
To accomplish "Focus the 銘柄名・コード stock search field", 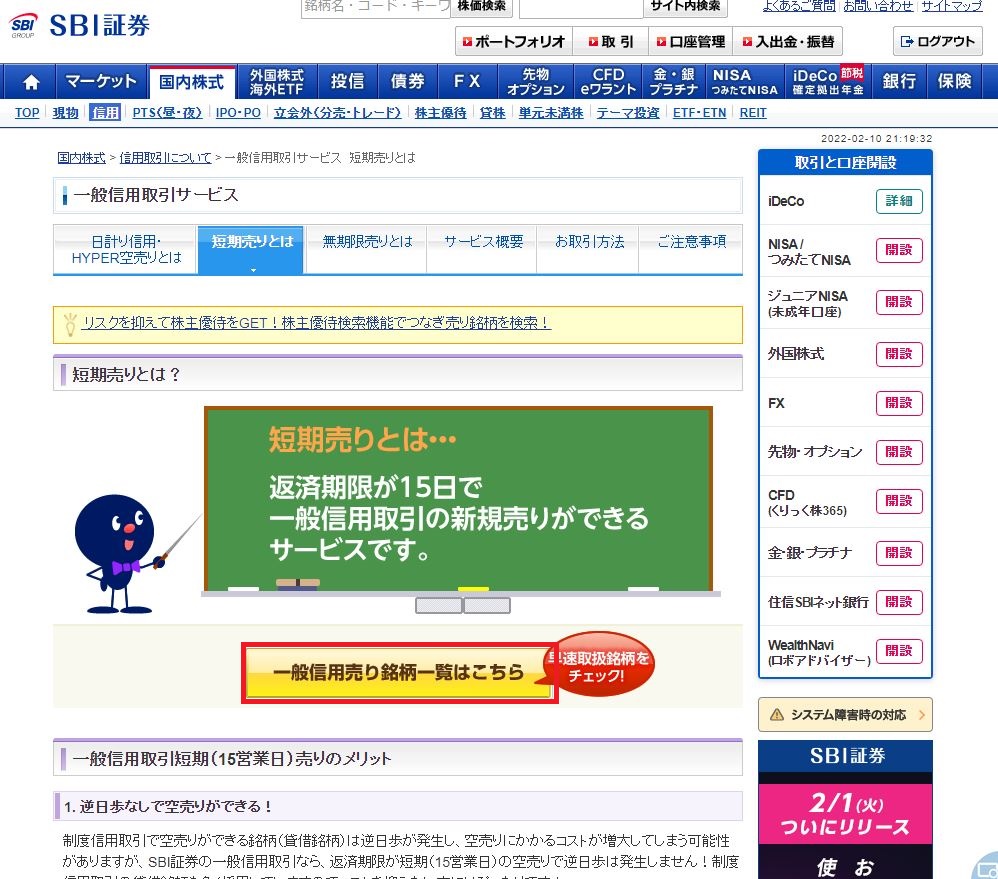I will pos(376,8).
